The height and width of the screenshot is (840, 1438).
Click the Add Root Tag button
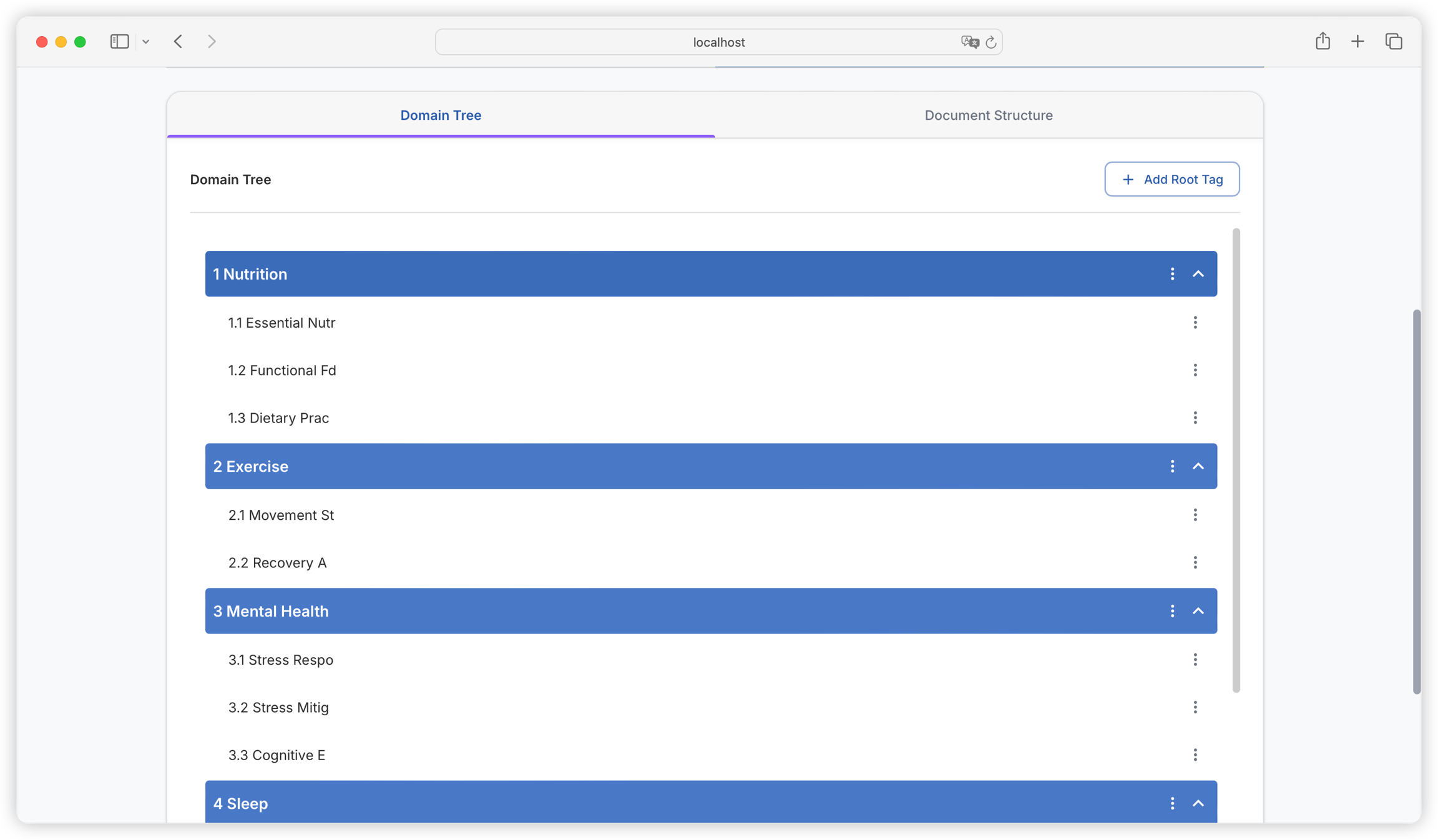point(1171,179)
